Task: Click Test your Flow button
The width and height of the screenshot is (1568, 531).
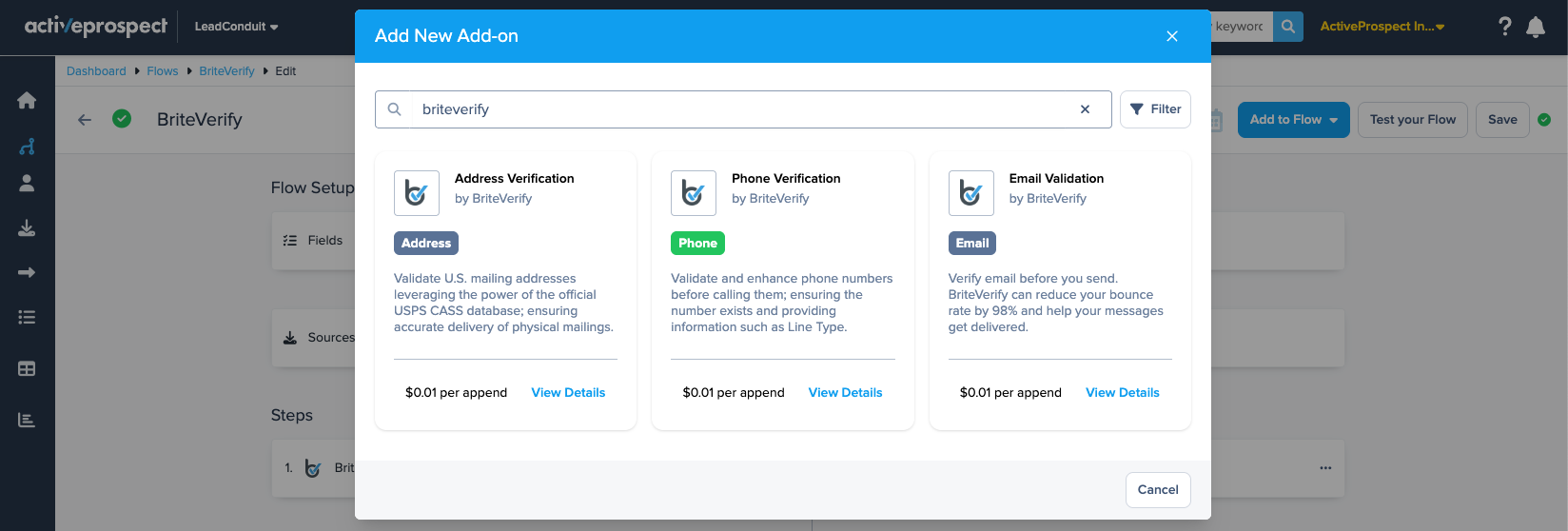Action: pos(1413,120)
